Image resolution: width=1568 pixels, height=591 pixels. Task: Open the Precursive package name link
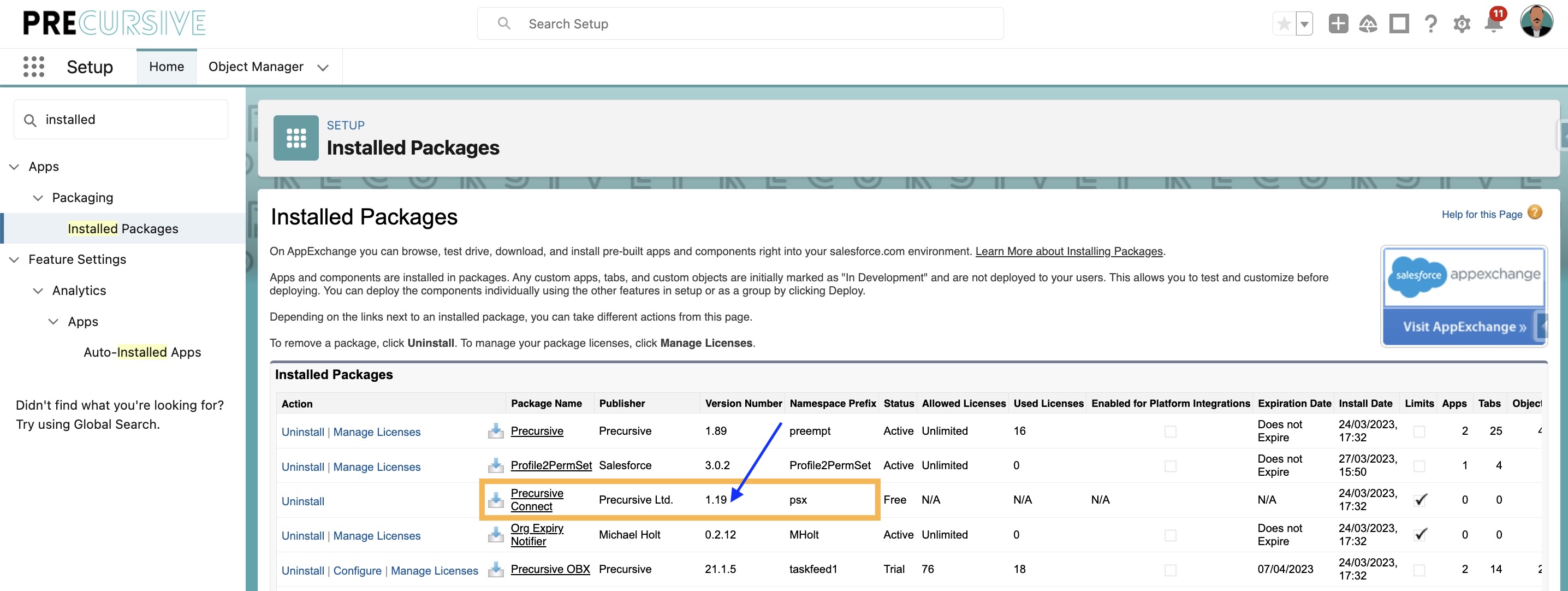pyautogui.click(x=537, y=431)
